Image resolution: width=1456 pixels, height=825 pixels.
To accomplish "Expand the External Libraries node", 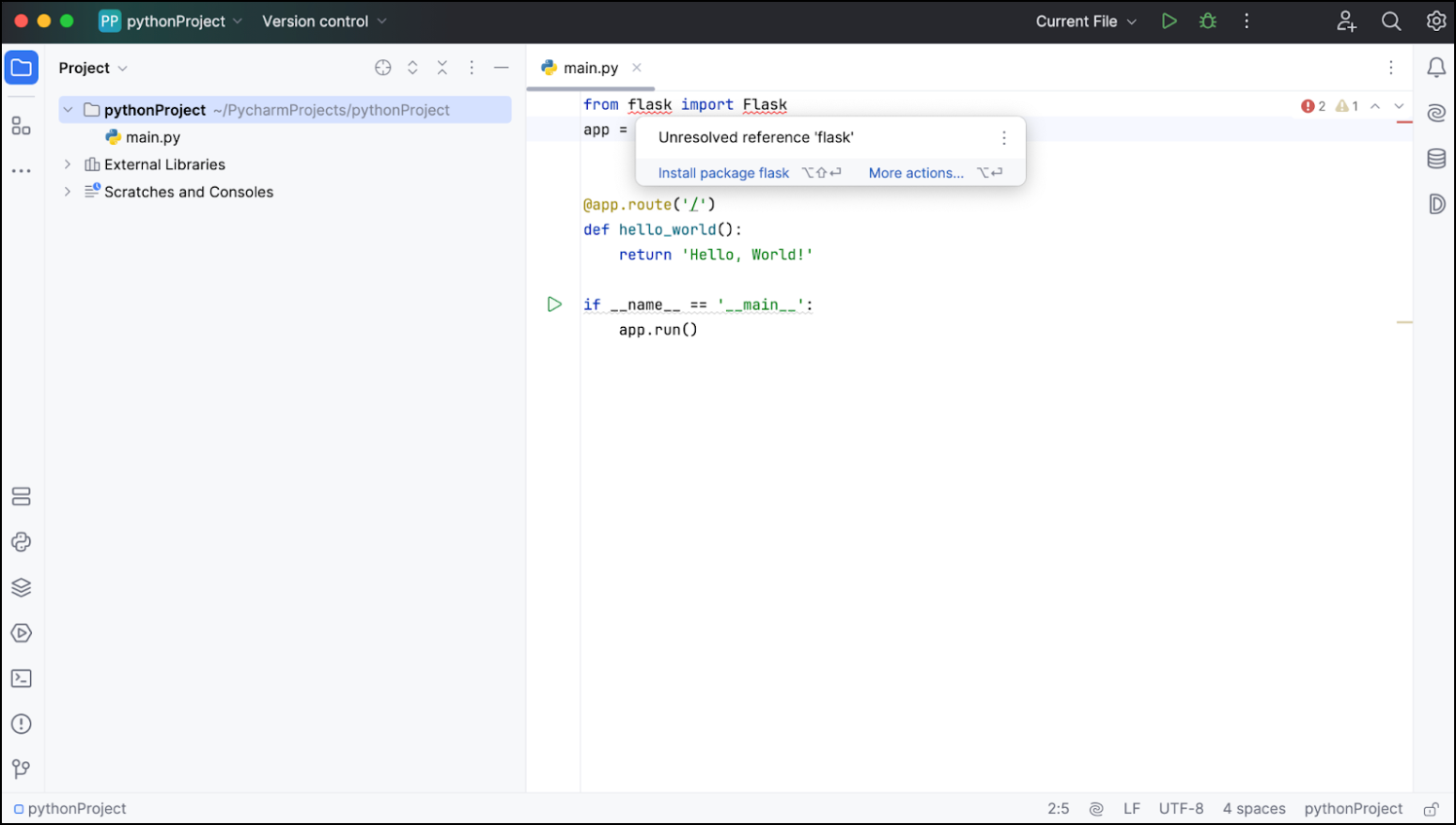I will [x=68, y=164].
